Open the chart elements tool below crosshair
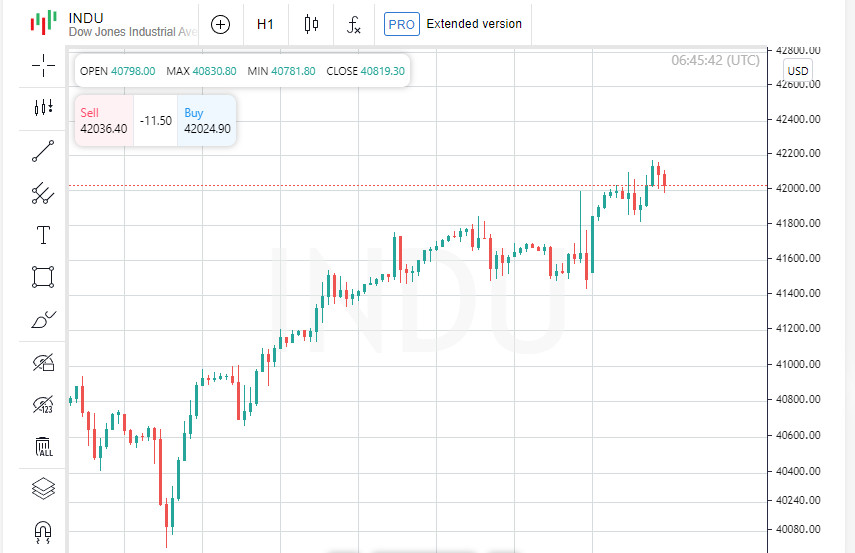The height and width of the screenshot is (553, 855). coord(43,108)
